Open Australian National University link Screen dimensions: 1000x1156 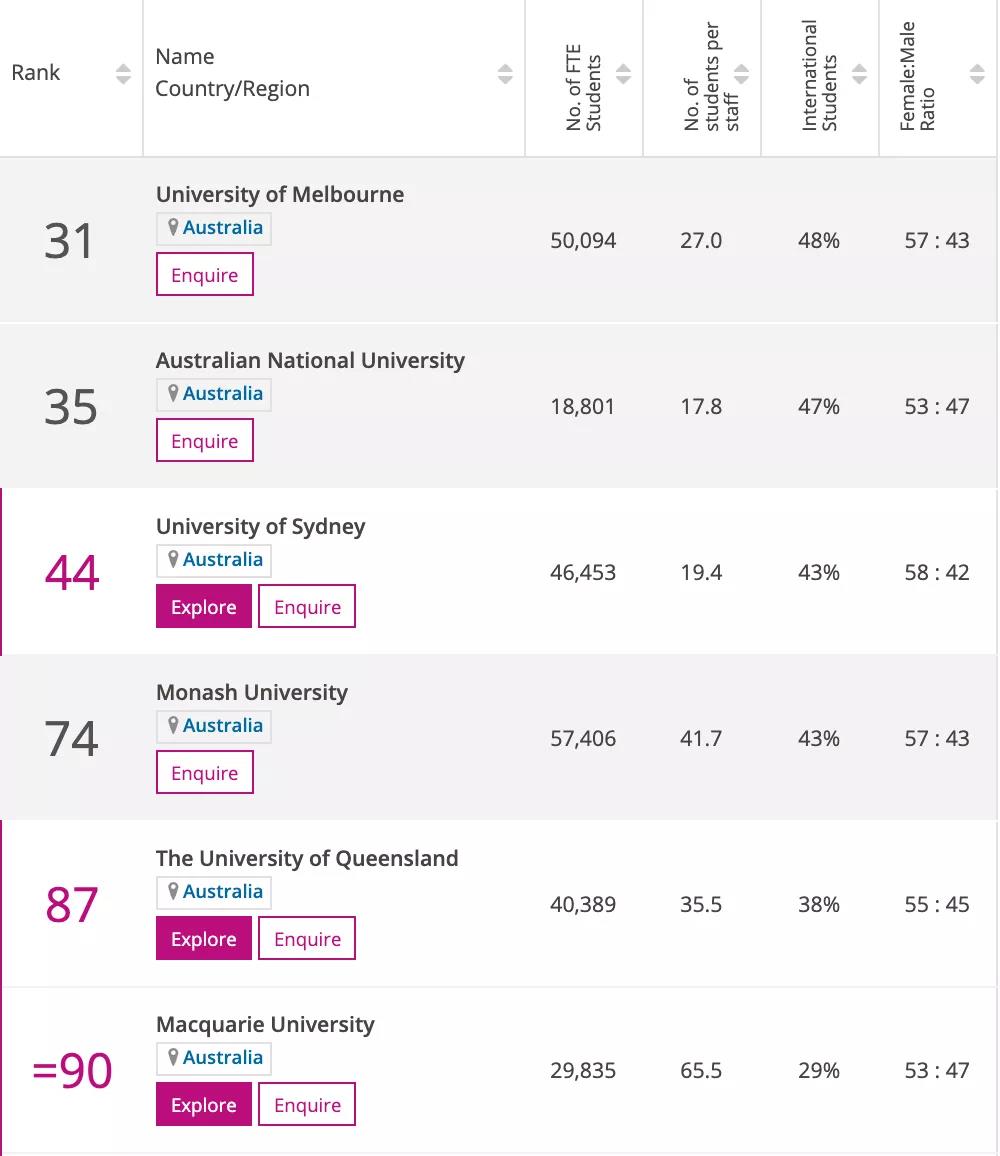(x=310, y=360)
